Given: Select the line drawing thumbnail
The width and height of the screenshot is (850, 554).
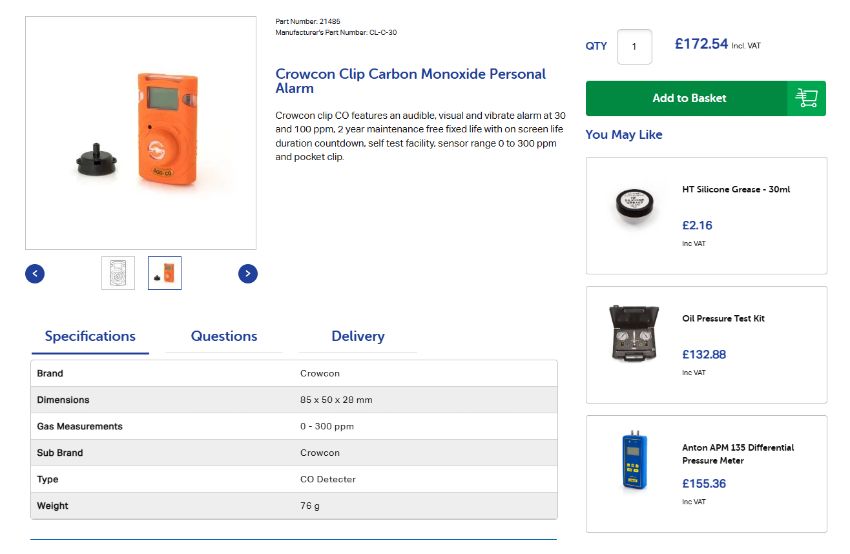Looking at the screenshot, I should [x=118, y=273].
